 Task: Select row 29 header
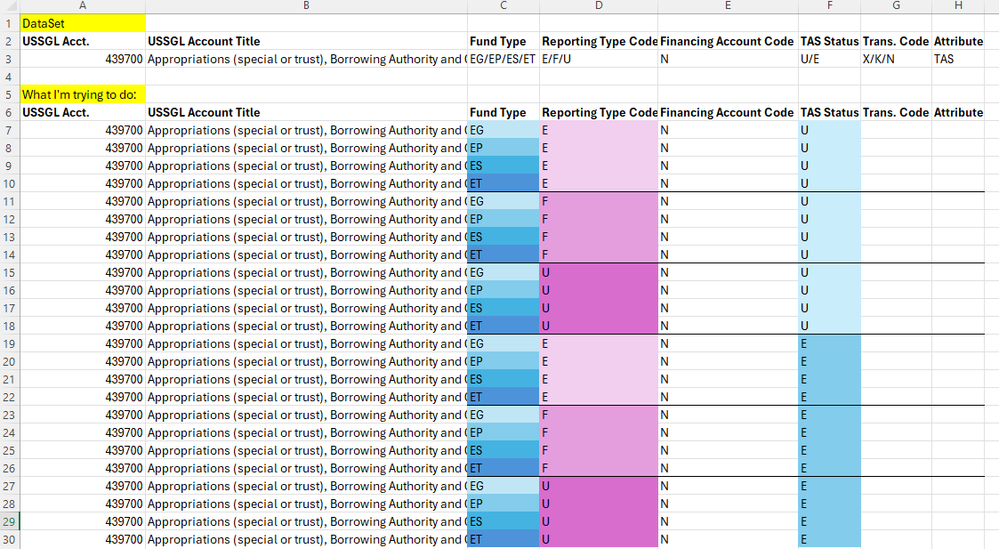(x=10, y=522)
